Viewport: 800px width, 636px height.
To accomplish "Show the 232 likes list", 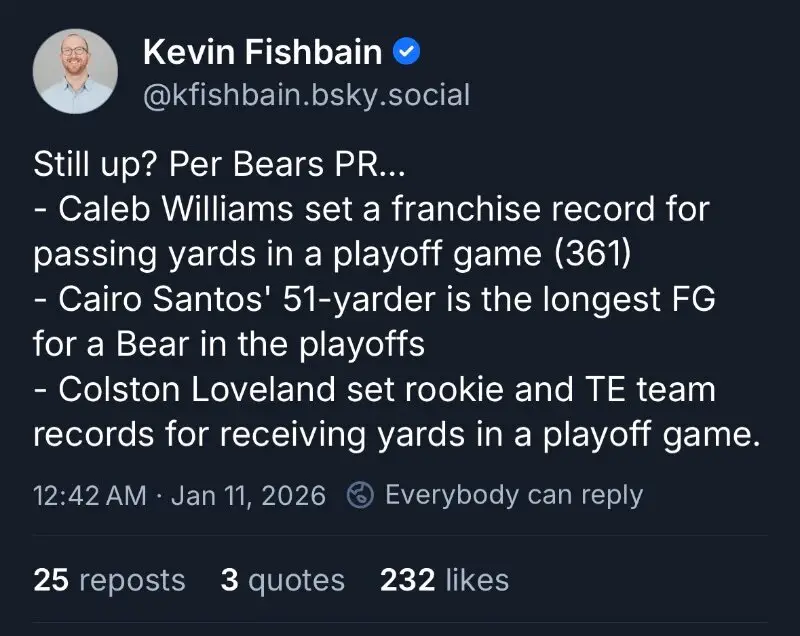I will 444,580.
